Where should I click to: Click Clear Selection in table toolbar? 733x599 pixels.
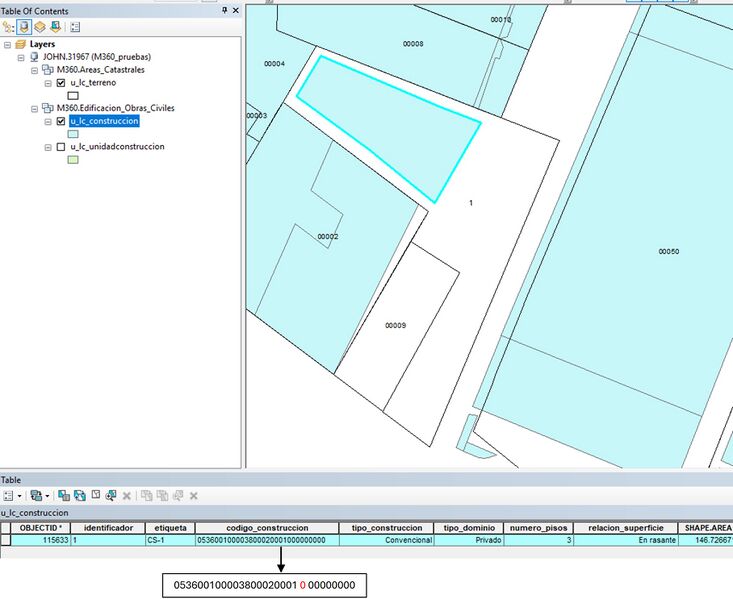pyautogui.click(x=96, y=495)
